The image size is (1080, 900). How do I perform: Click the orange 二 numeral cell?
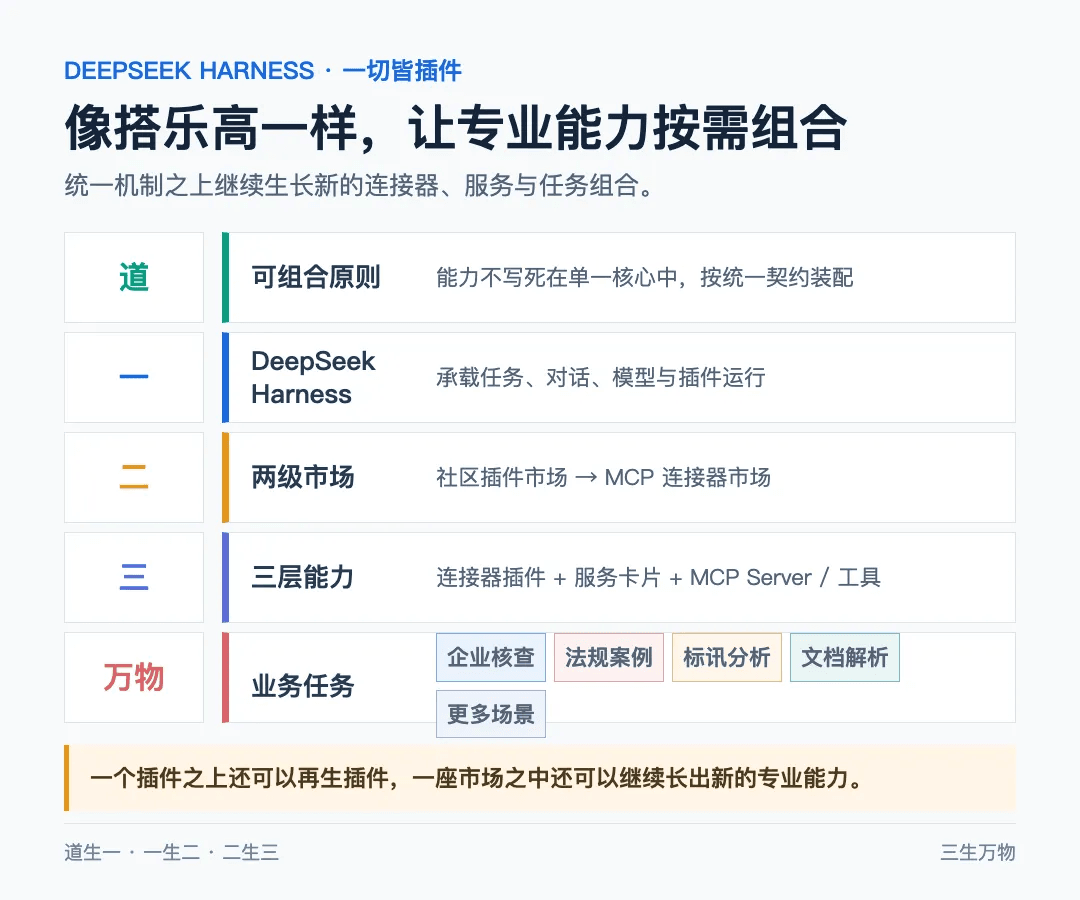134,477
